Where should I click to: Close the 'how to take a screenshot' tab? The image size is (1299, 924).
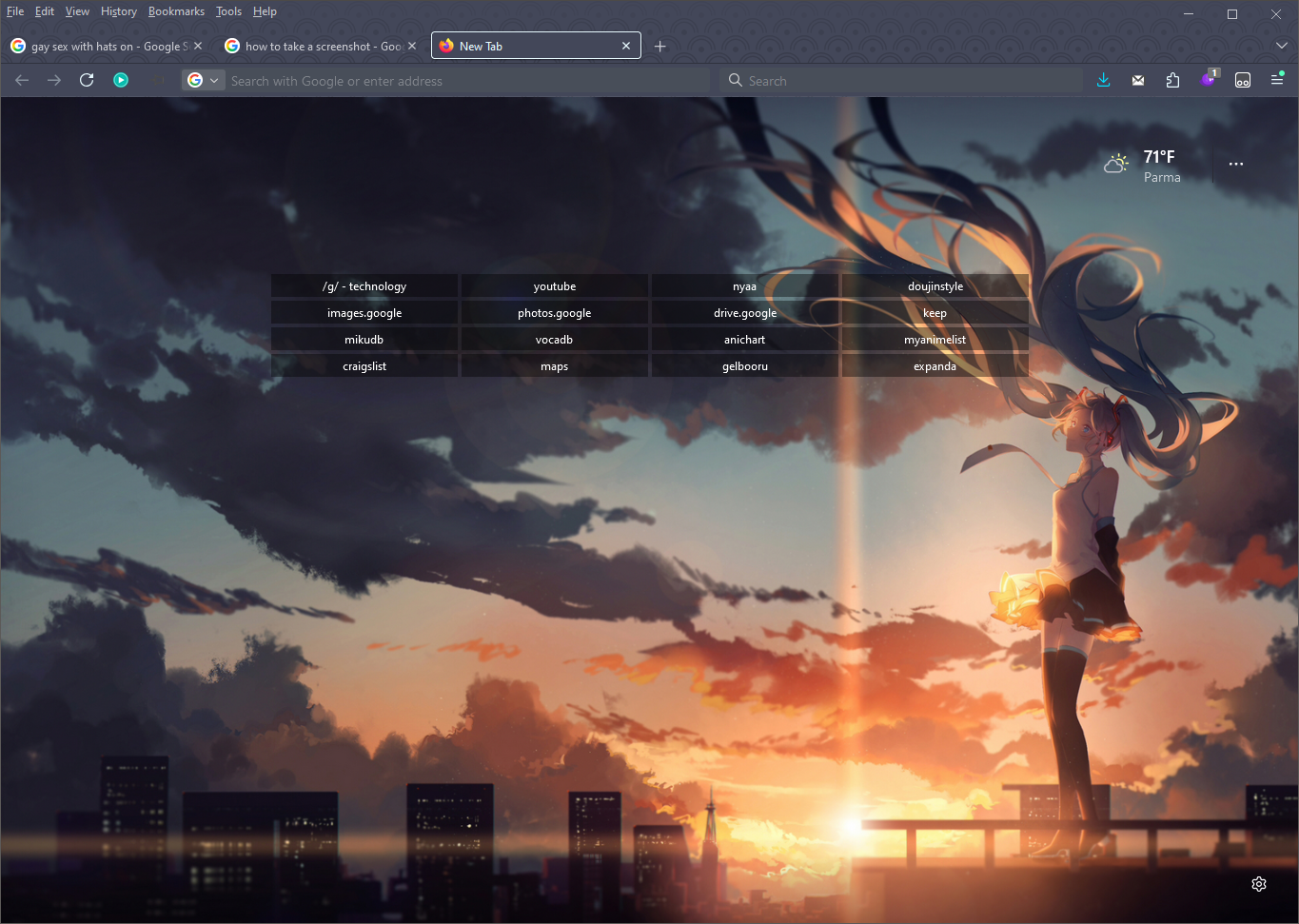point(412,46)
